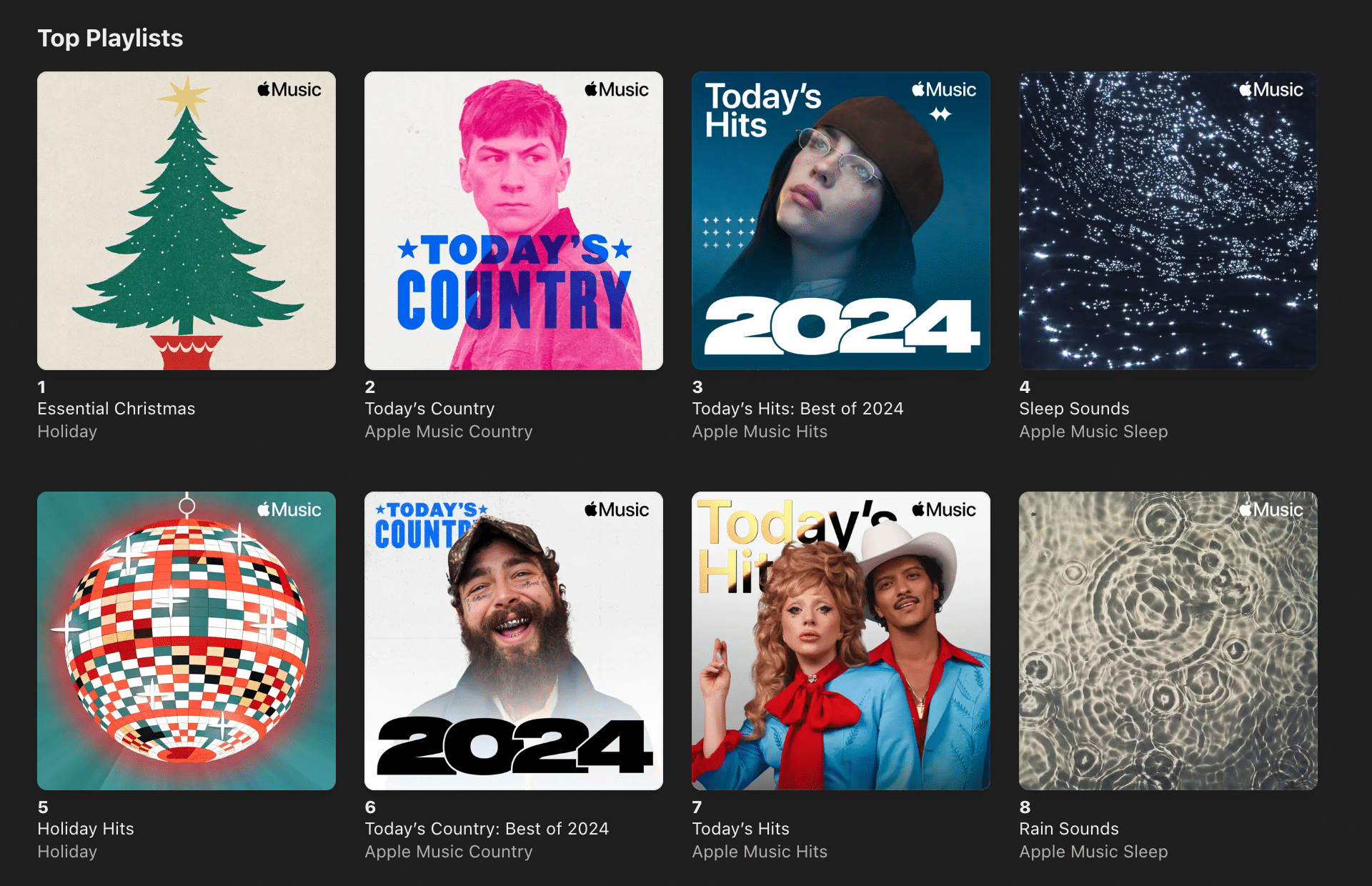Open Today's Country: Best of 2024 title

pos(487,829)
